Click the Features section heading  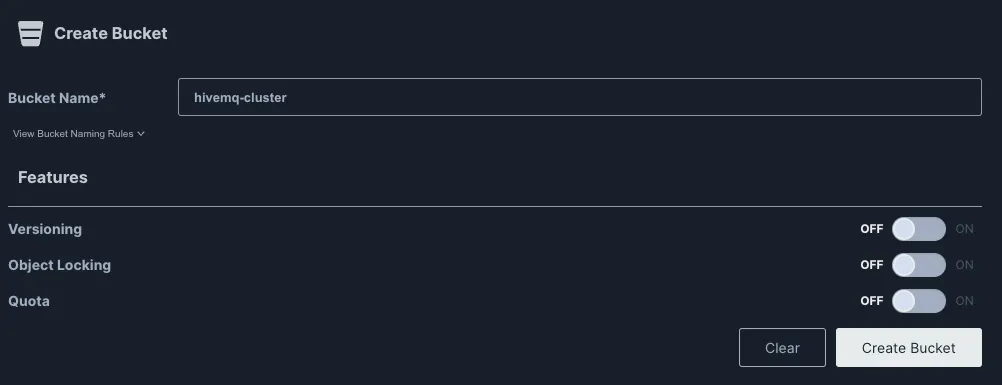[x=52, y=177]
